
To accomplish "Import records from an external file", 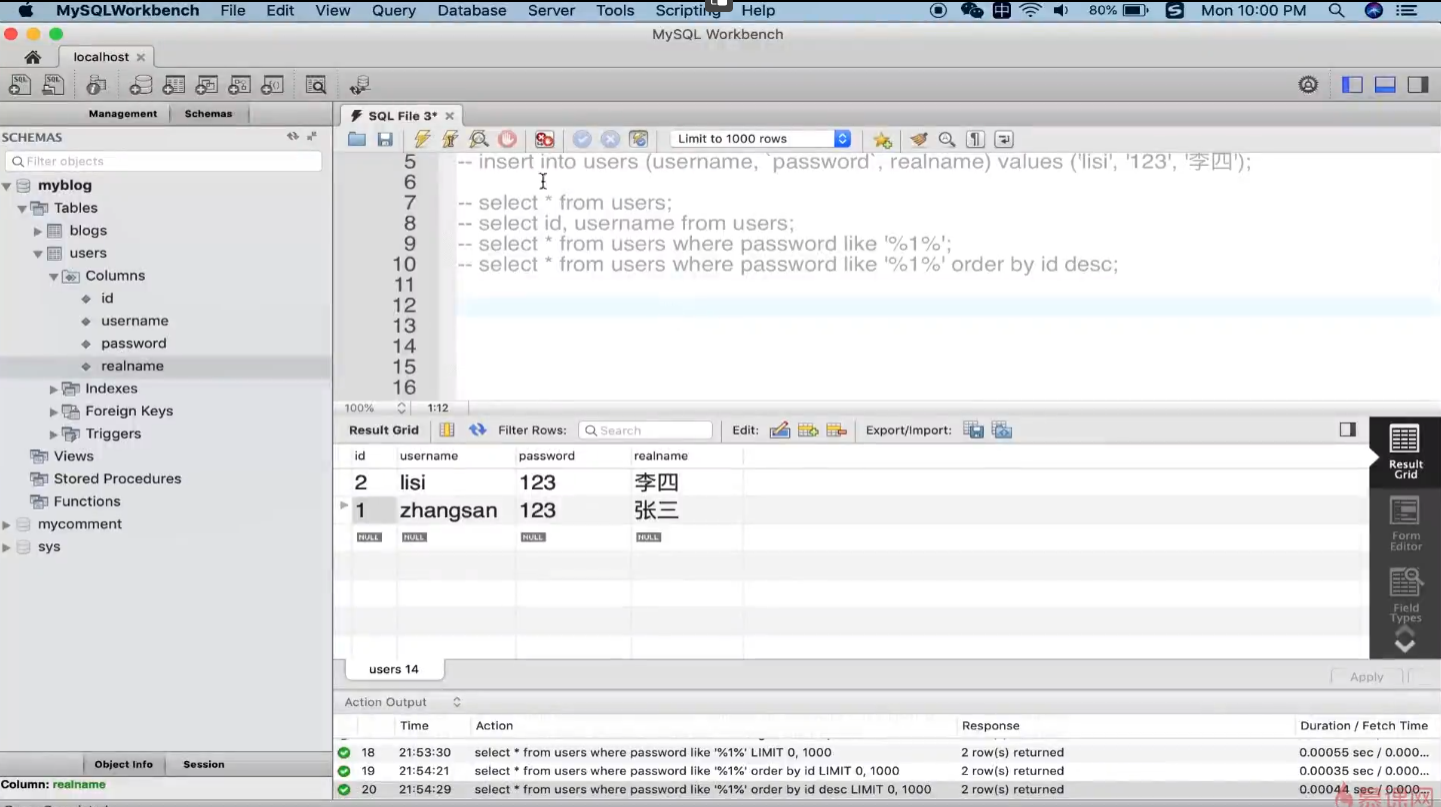I will (x=1002, y=430).
